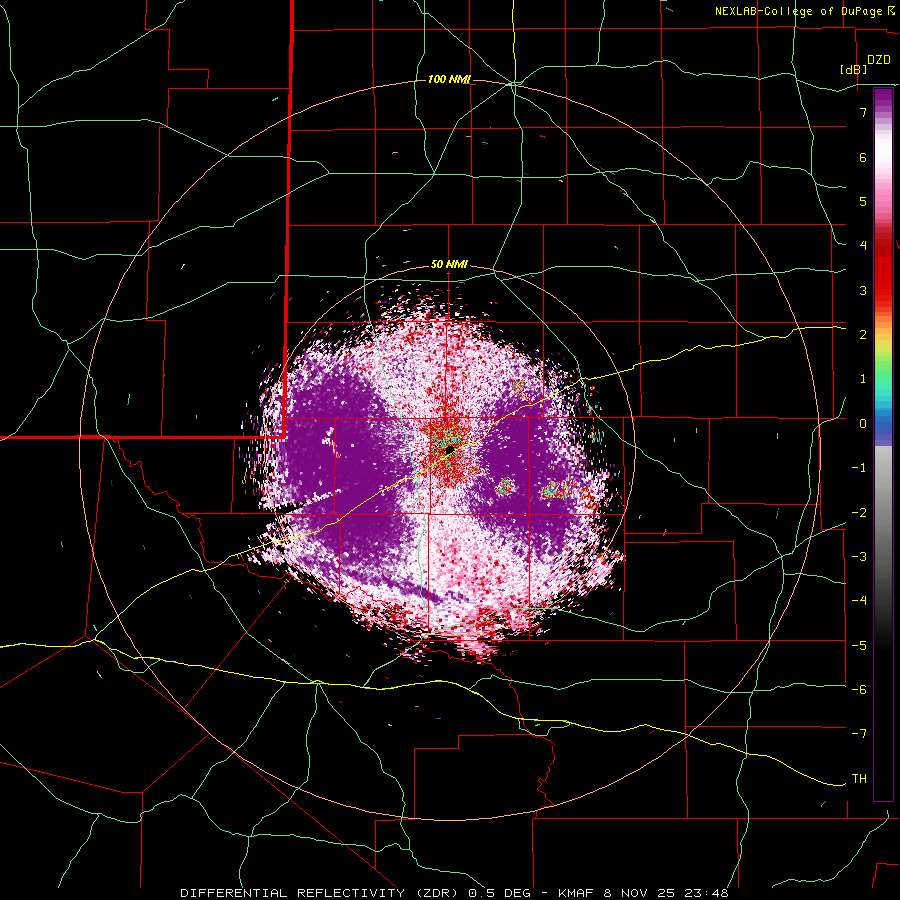This screenshot has width=900, height=900.
Task: Click the -7 value on color scale
Action: 859,734
